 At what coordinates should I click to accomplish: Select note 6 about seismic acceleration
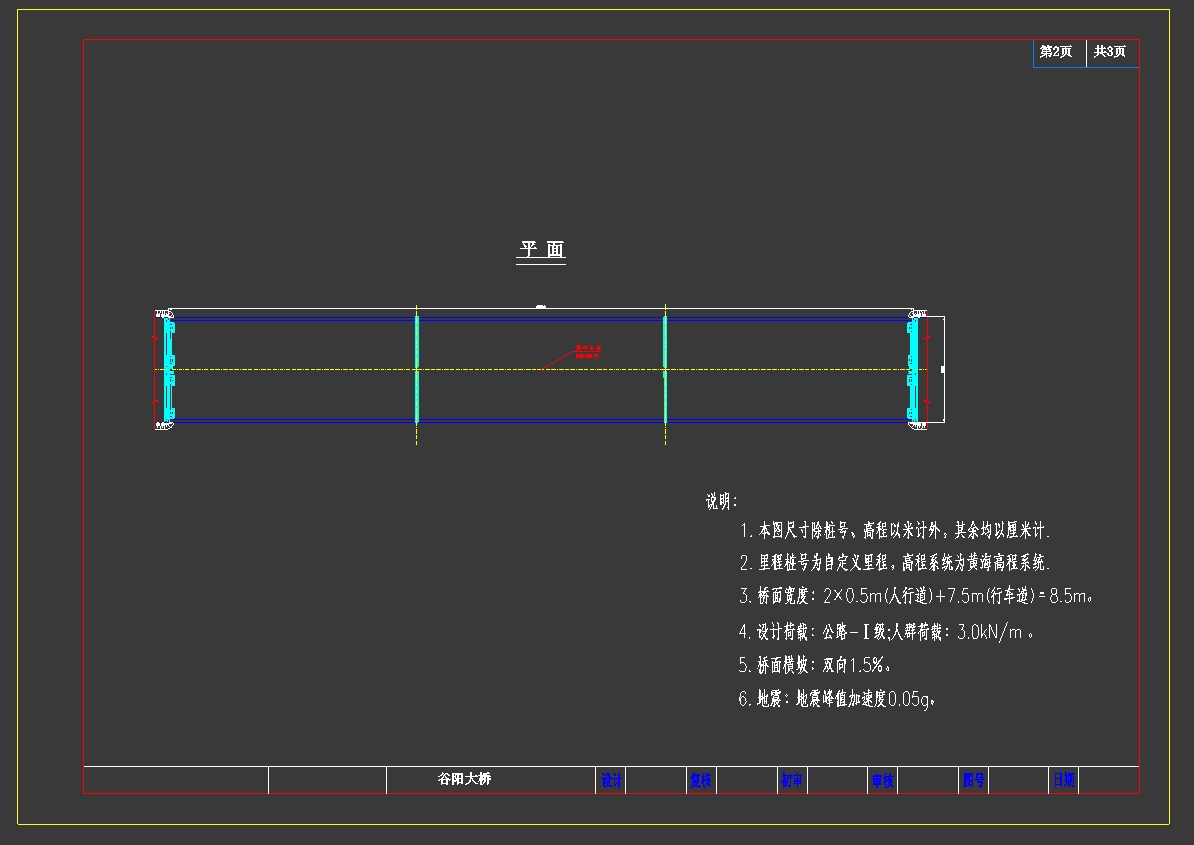click(x=837, y=700)
